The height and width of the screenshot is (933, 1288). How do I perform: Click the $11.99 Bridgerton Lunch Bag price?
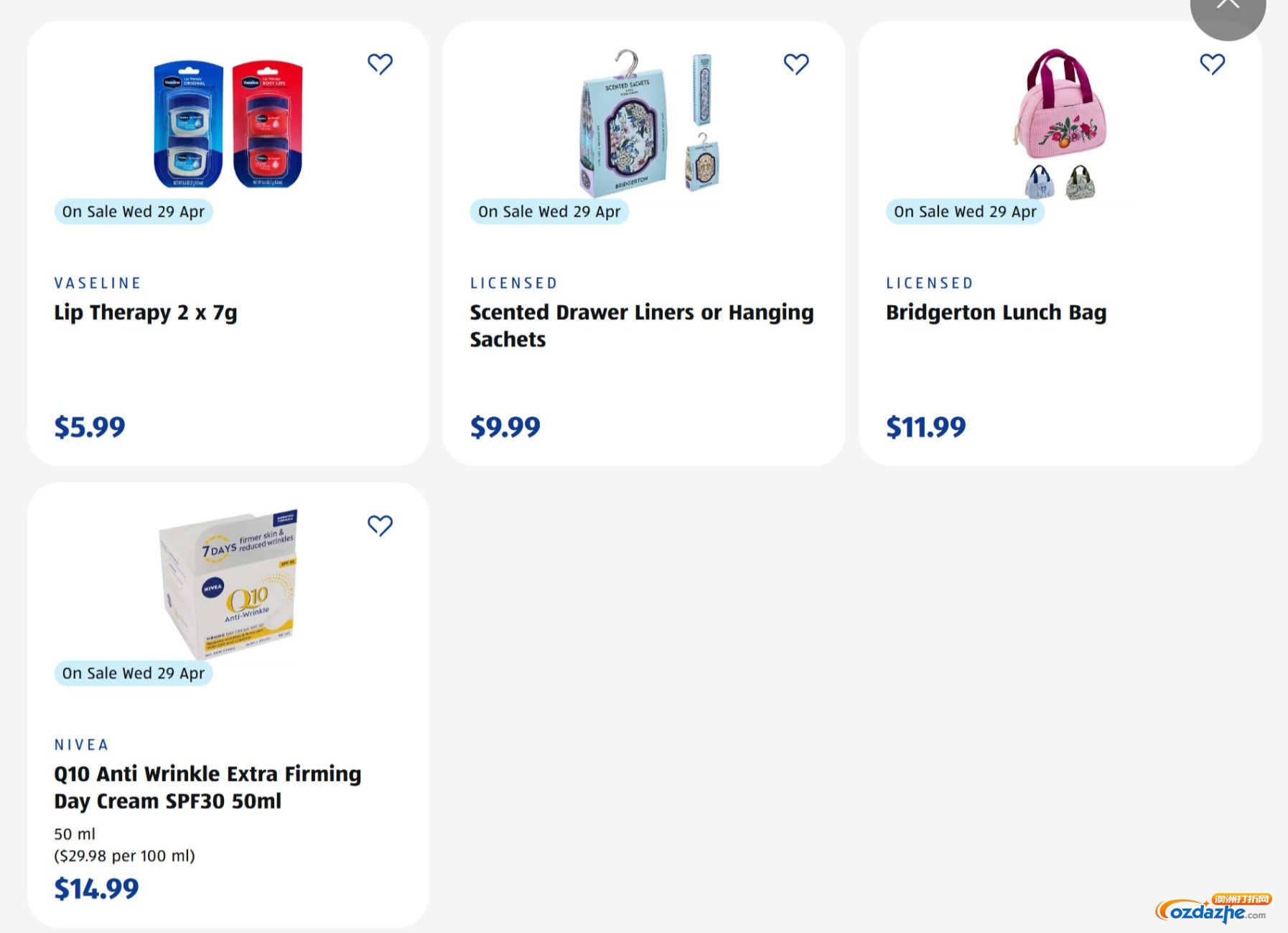point(925,427)
